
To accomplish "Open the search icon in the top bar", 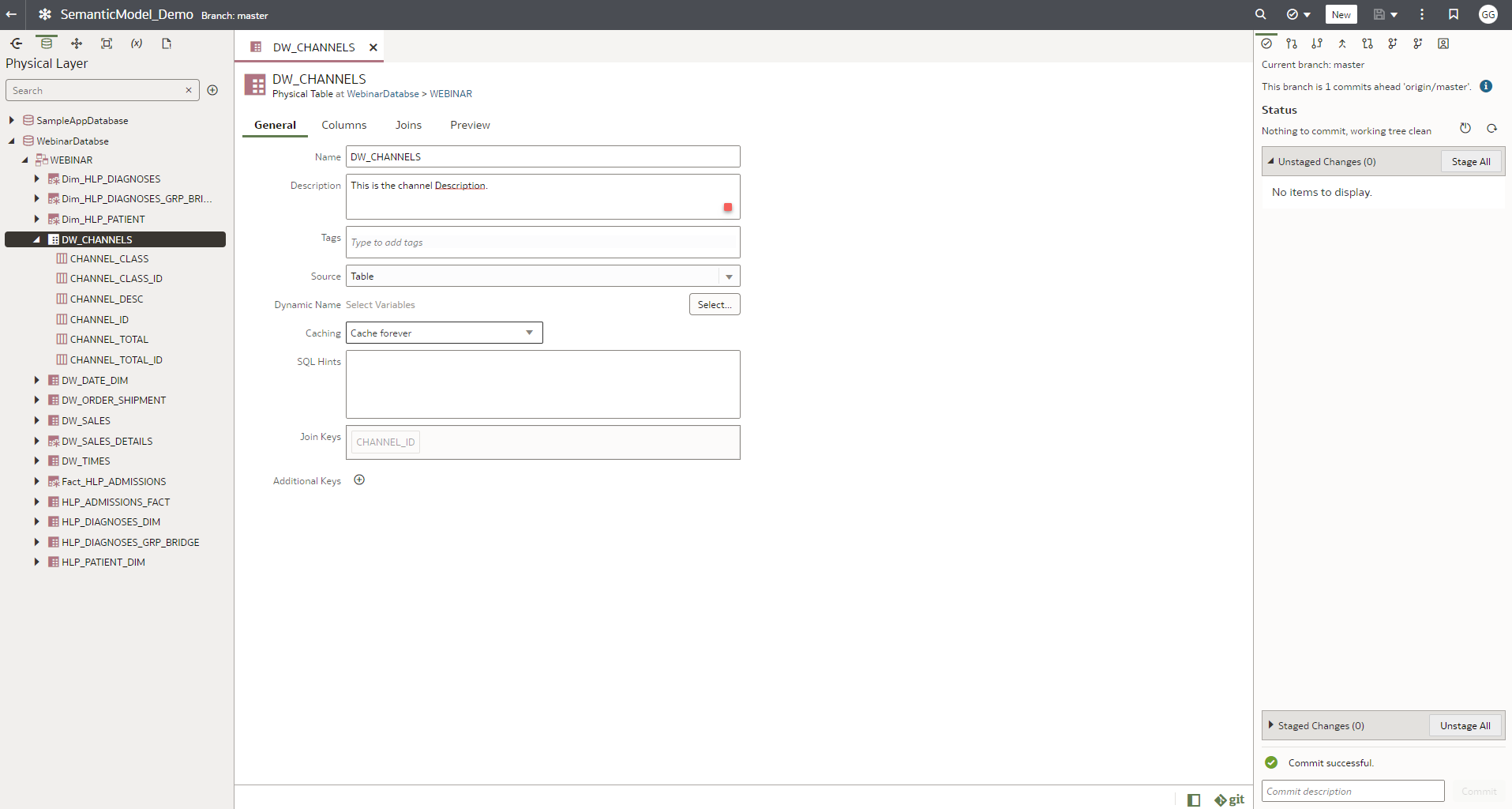I will pyautogui.click(x=1259, y=14).
